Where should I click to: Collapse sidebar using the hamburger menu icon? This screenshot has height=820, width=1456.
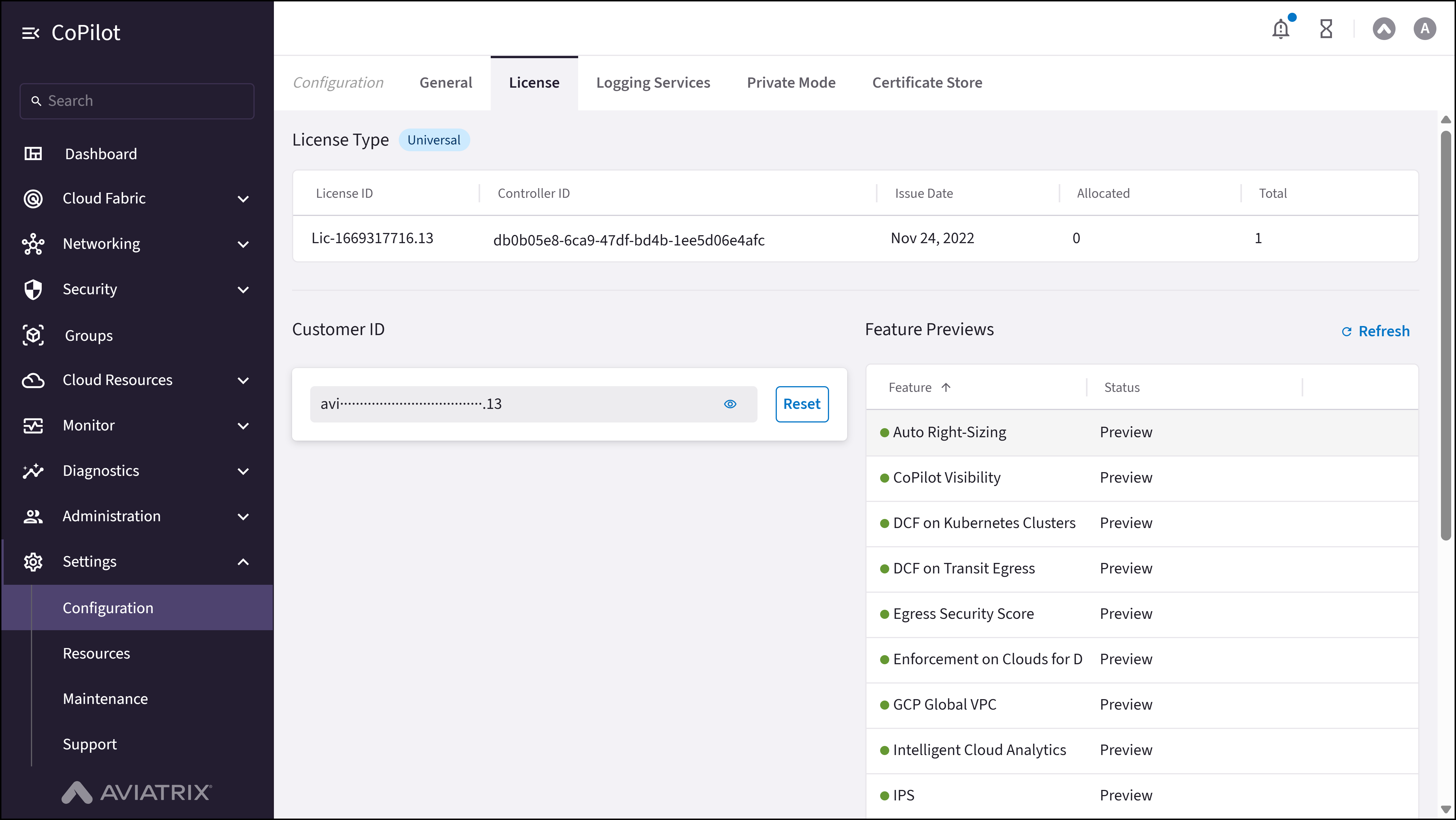(31, 33)
